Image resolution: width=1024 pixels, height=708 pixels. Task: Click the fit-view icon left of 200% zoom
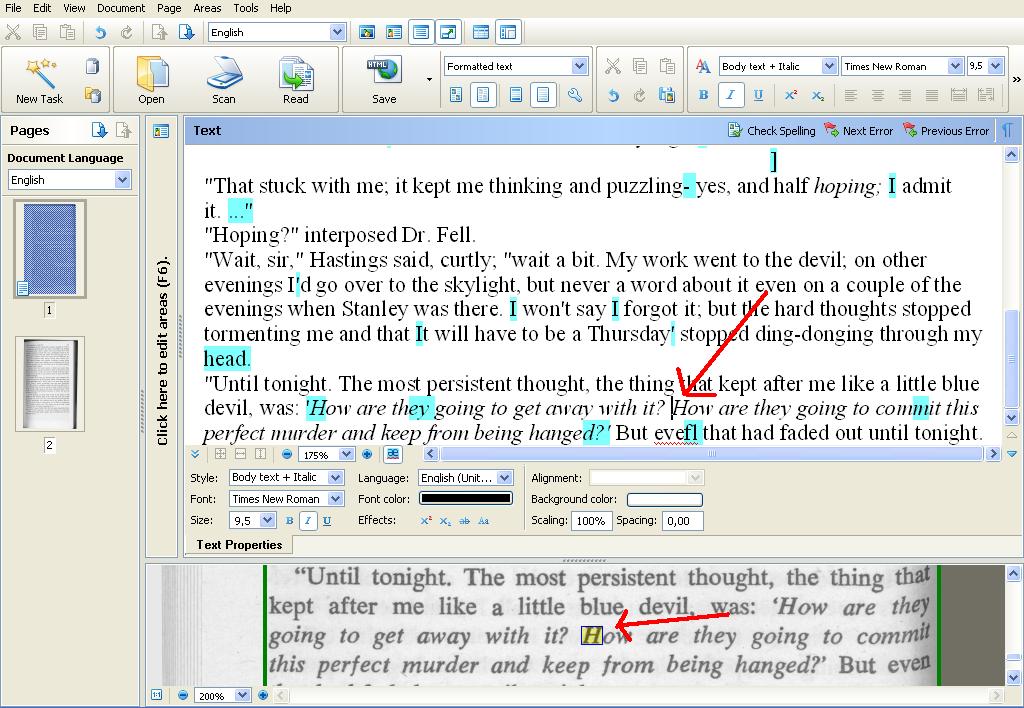[x=157, y=696]
